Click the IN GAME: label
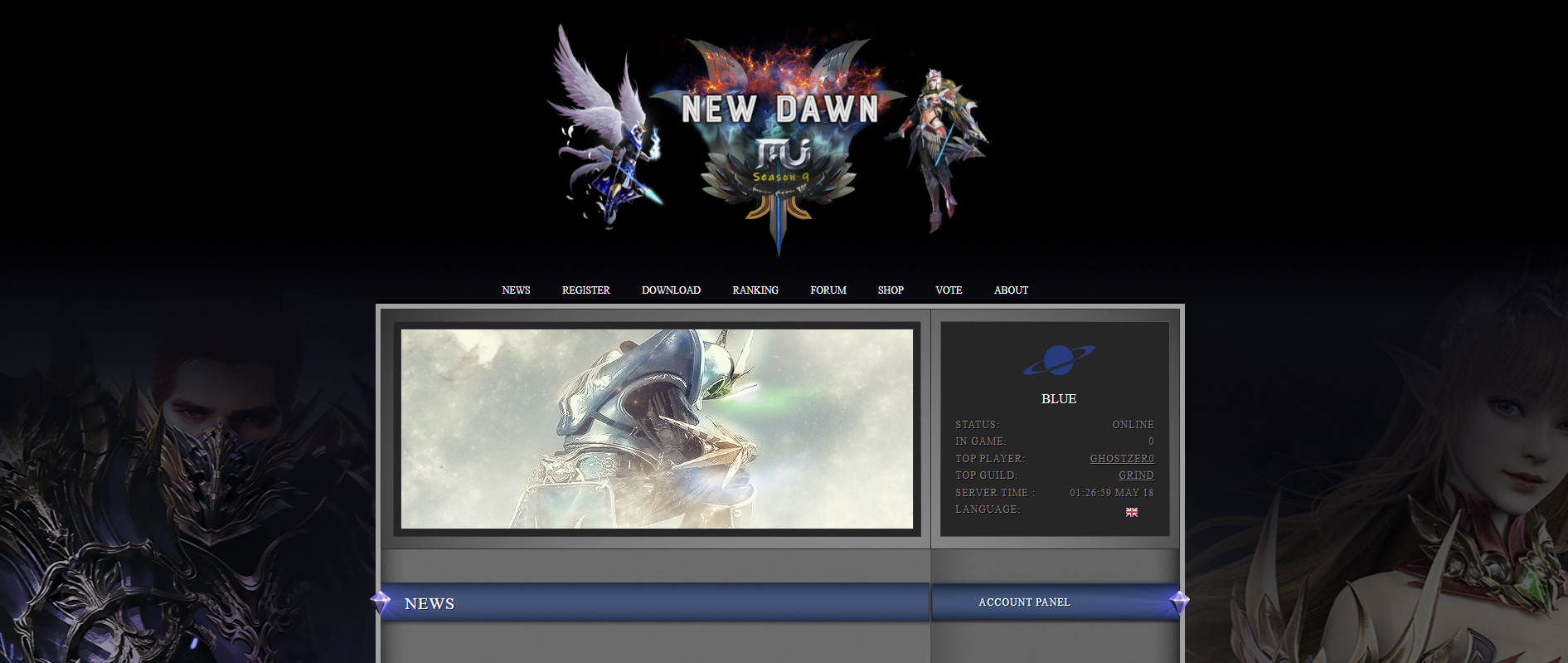 click(x=980, y=441)
